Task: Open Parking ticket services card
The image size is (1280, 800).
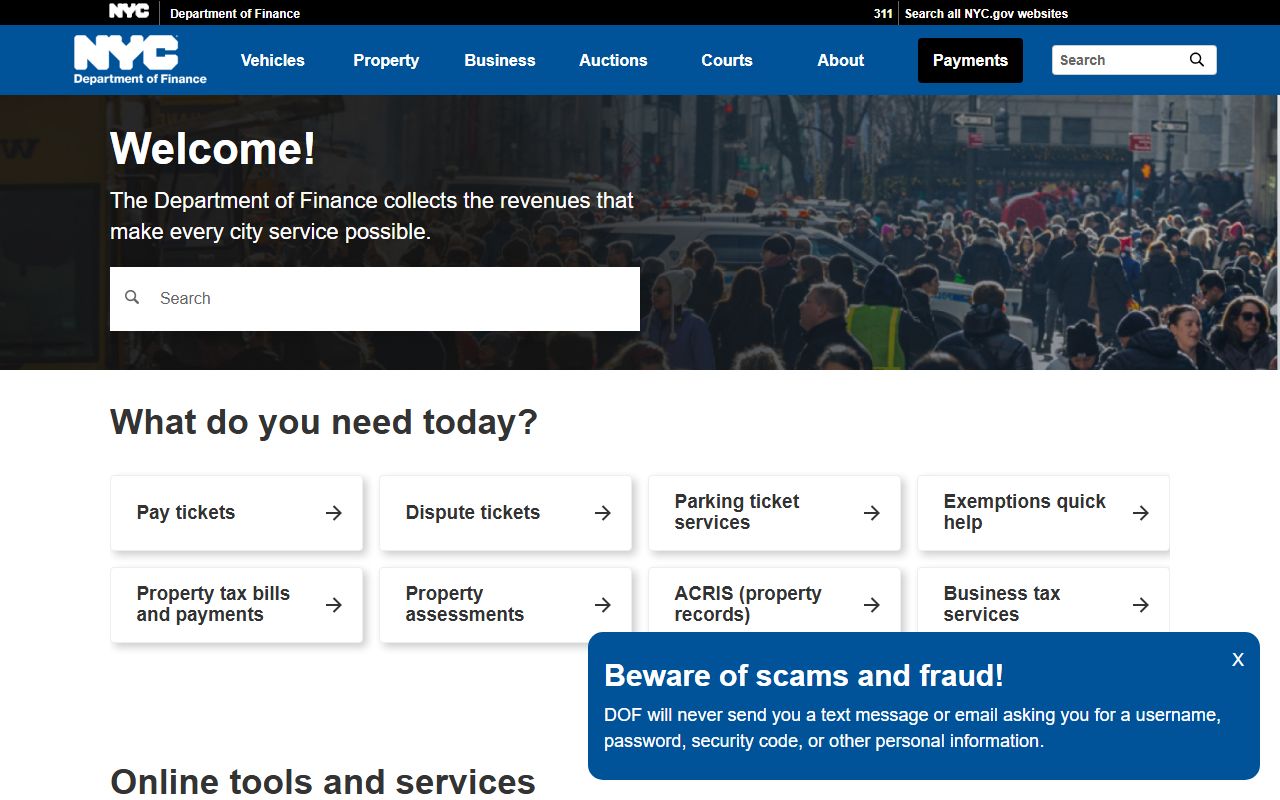Action: (x=775, y=513)
